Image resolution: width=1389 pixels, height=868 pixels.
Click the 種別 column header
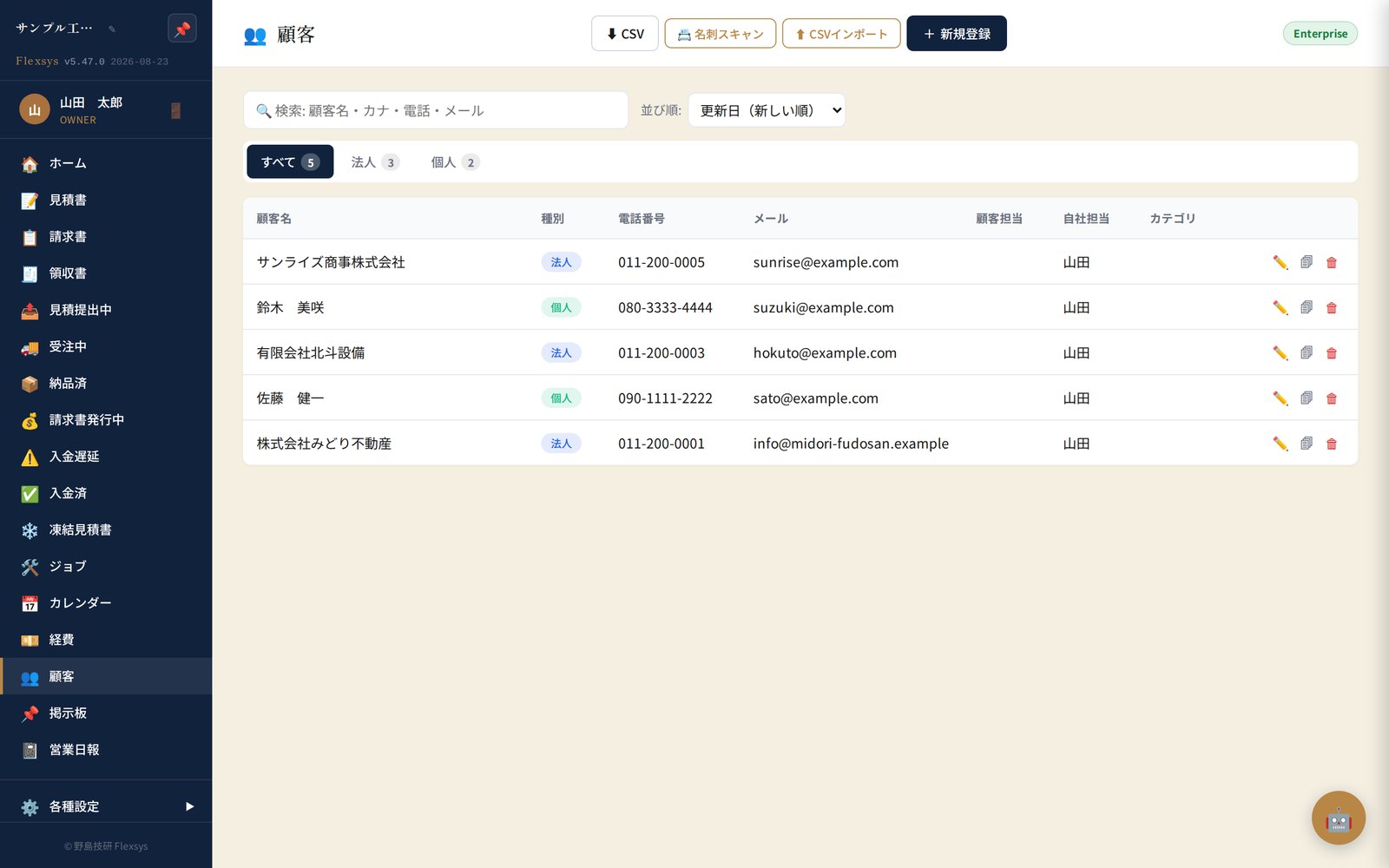[x=552, y=219]
